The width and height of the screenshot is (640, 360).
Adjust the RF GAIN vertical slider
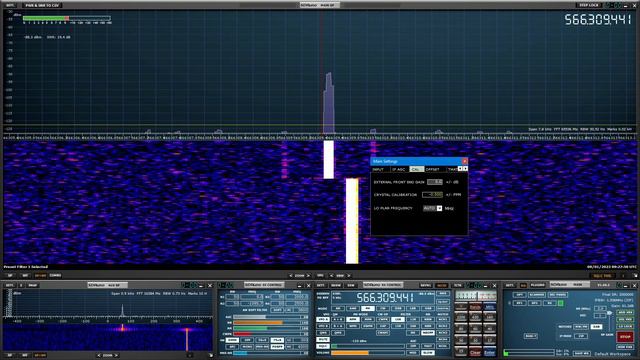pyautogui.click(x=609, y=322)
